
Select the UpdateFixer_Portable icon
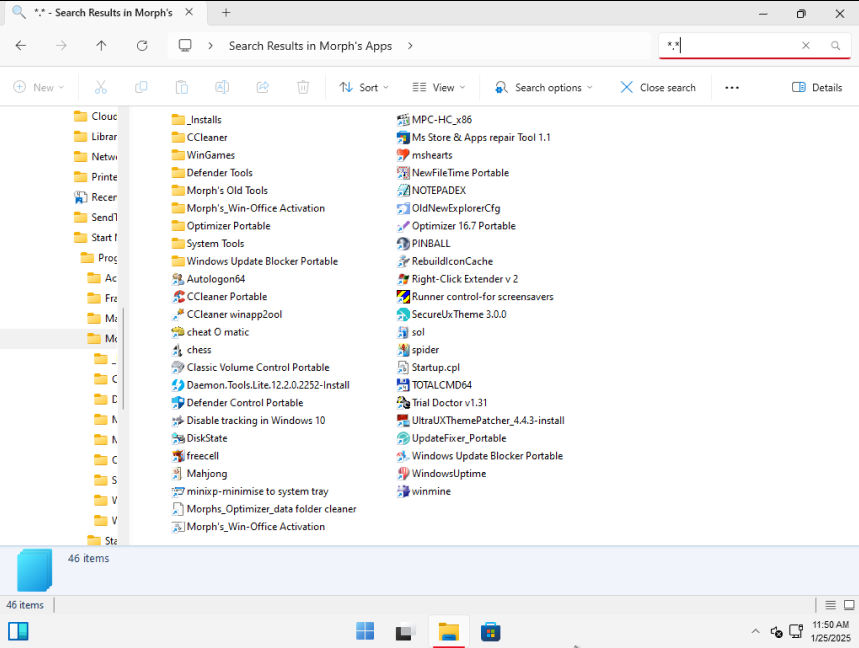pyautogui.click(x=403, y=438)
